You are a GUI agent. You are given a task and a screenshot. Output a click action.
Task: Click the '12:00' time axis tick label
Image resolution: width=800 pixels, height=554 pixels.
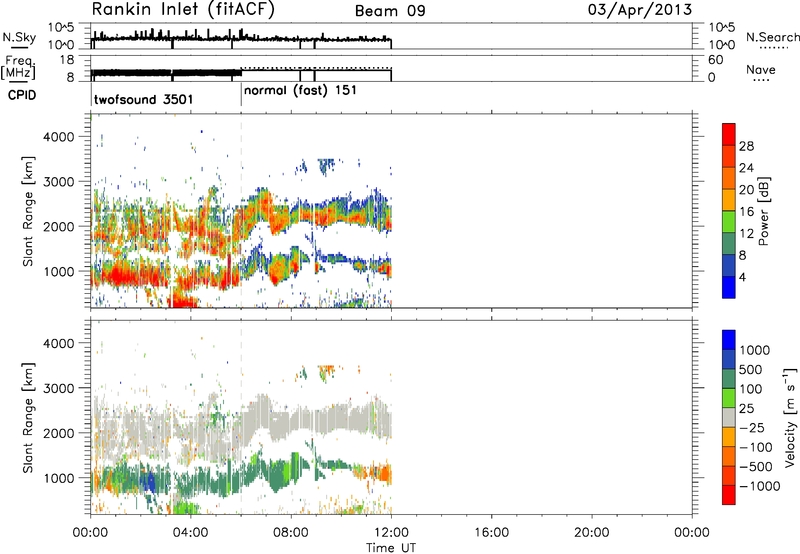[391, 533]
